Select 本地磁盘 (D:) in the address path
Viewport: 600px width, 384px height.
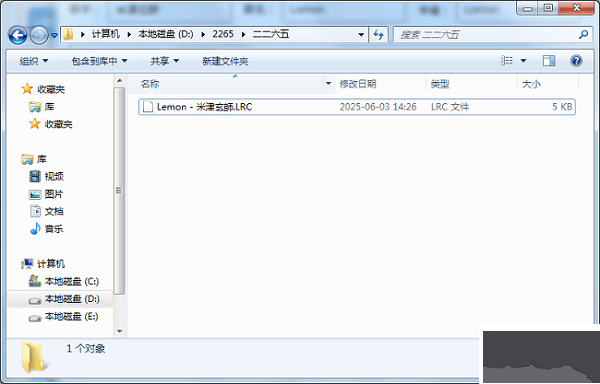click(x=166, y=34)
